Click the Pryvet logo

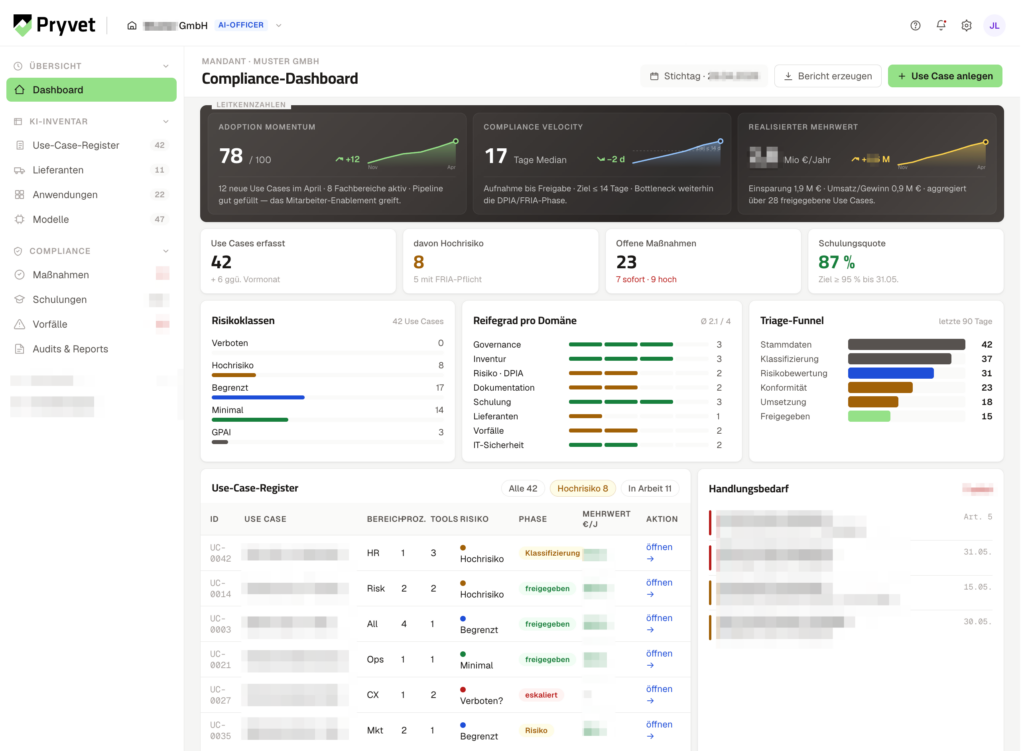pyautogui.click(x=54, y=25)
